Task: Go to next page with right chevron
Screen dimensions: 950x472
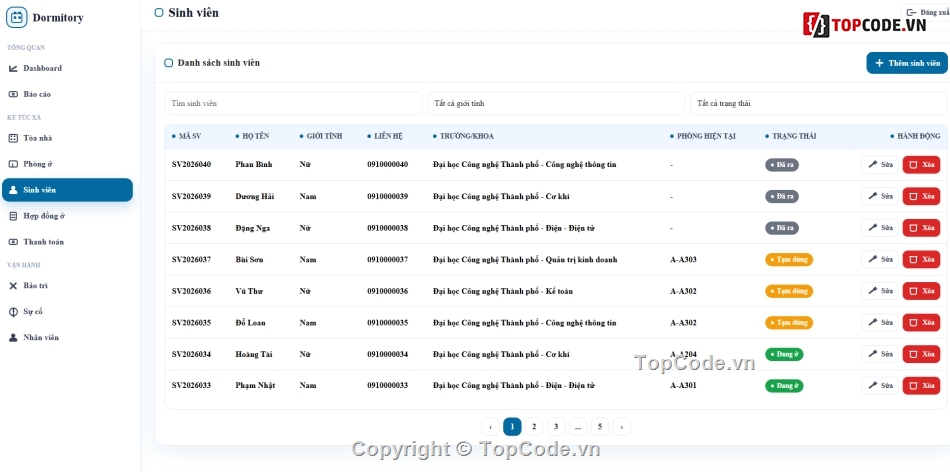Action: point(621,427)
